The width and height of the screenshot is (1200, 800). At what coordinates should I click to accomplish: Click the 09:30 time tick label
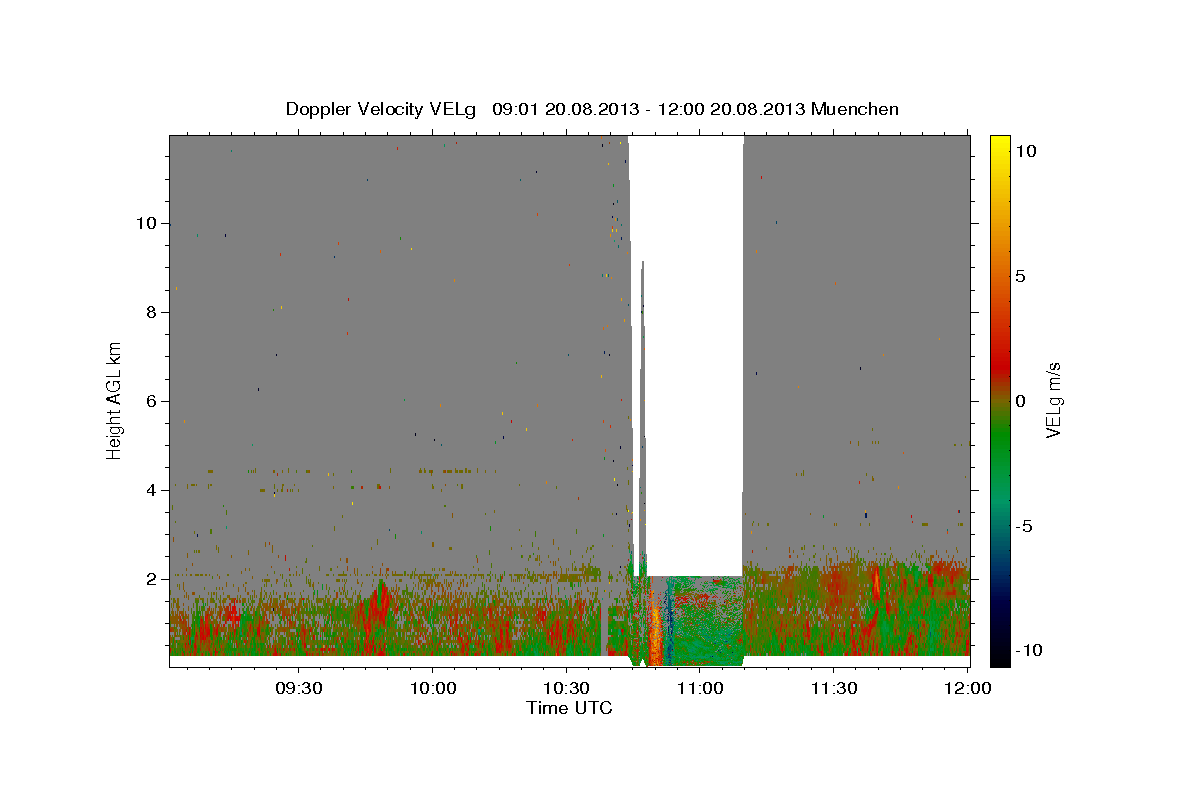299,689
